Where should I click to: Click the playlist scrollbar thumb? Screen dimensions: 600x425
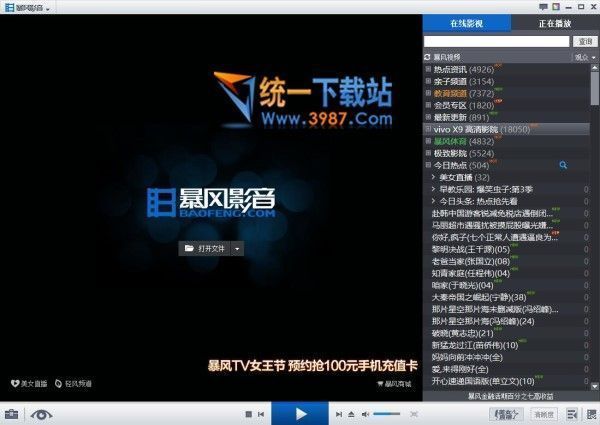594,88
